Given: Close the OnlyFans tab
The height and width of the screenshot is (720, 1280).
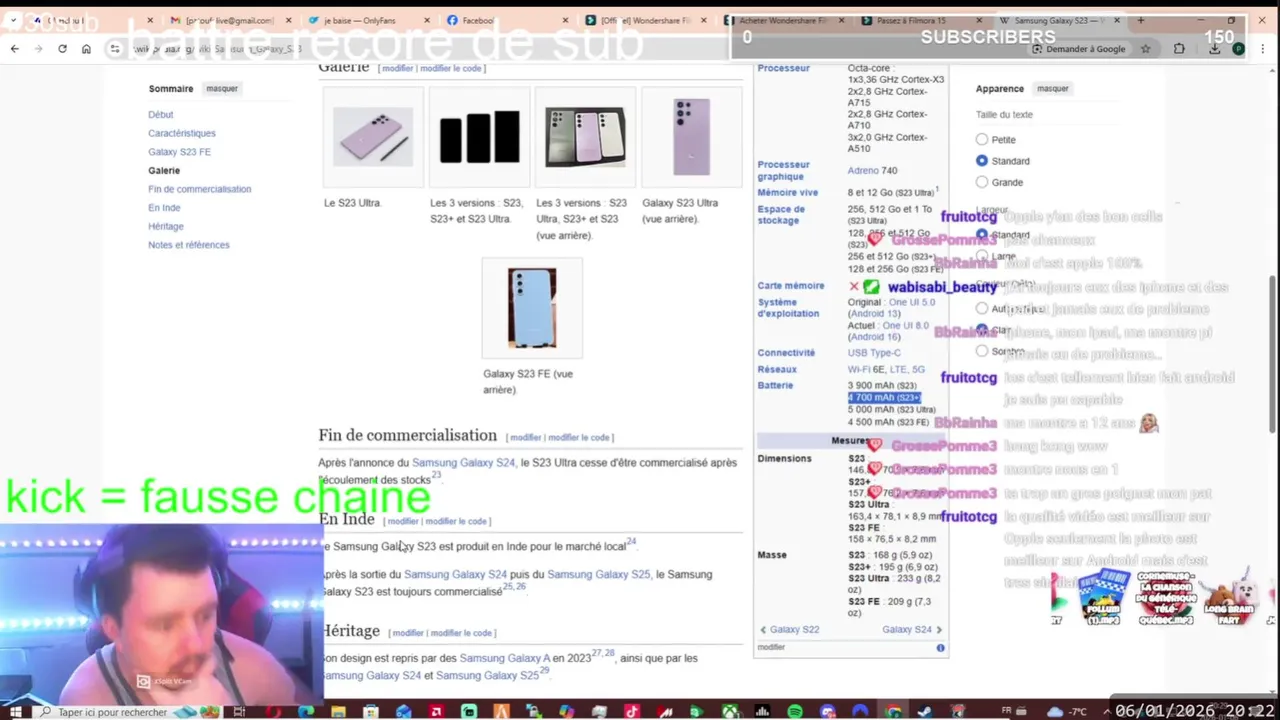Looking at the screenshot, I should click(427, 20).
